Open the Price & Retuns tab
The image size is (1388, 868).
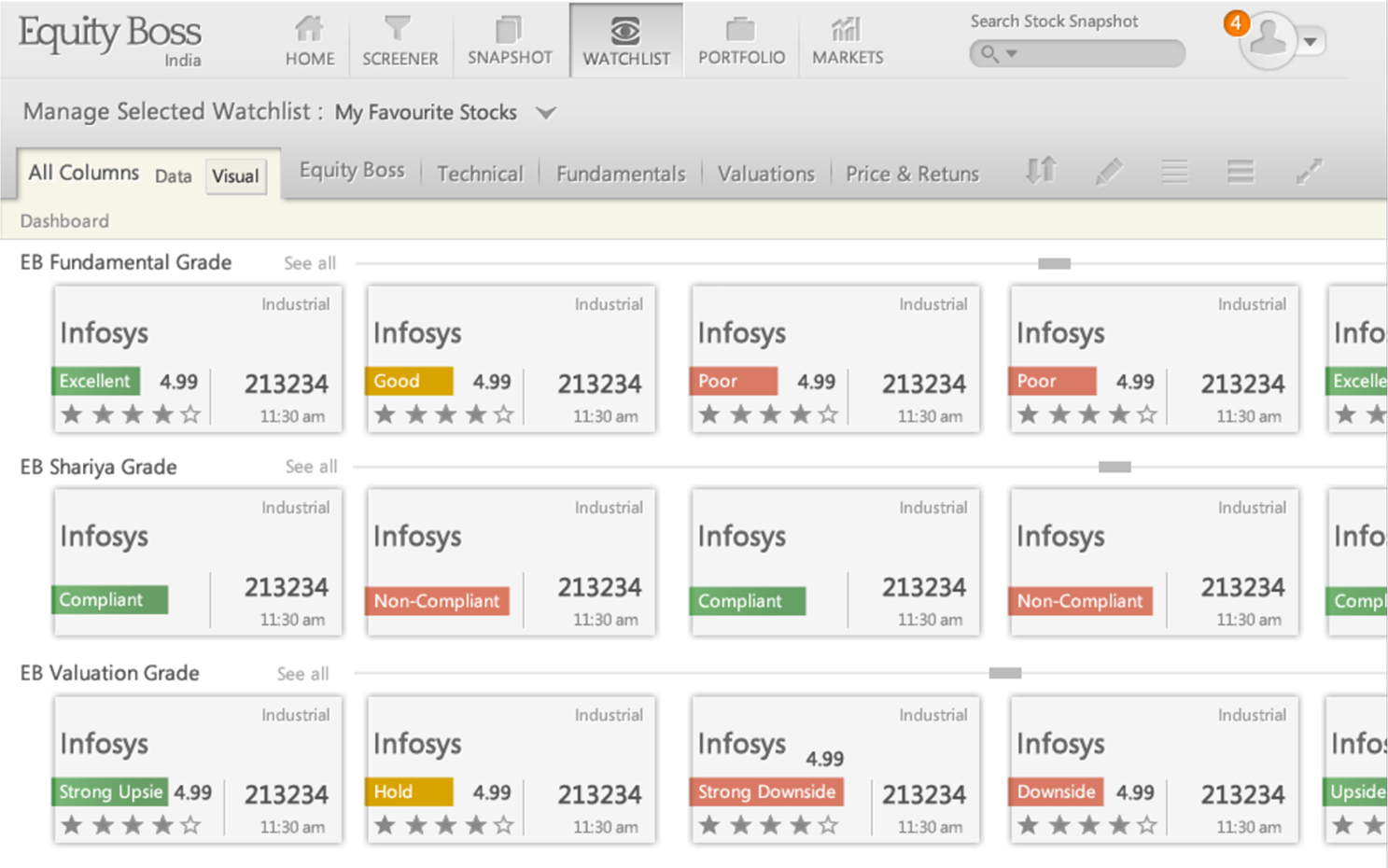click(x=912, y=174)
